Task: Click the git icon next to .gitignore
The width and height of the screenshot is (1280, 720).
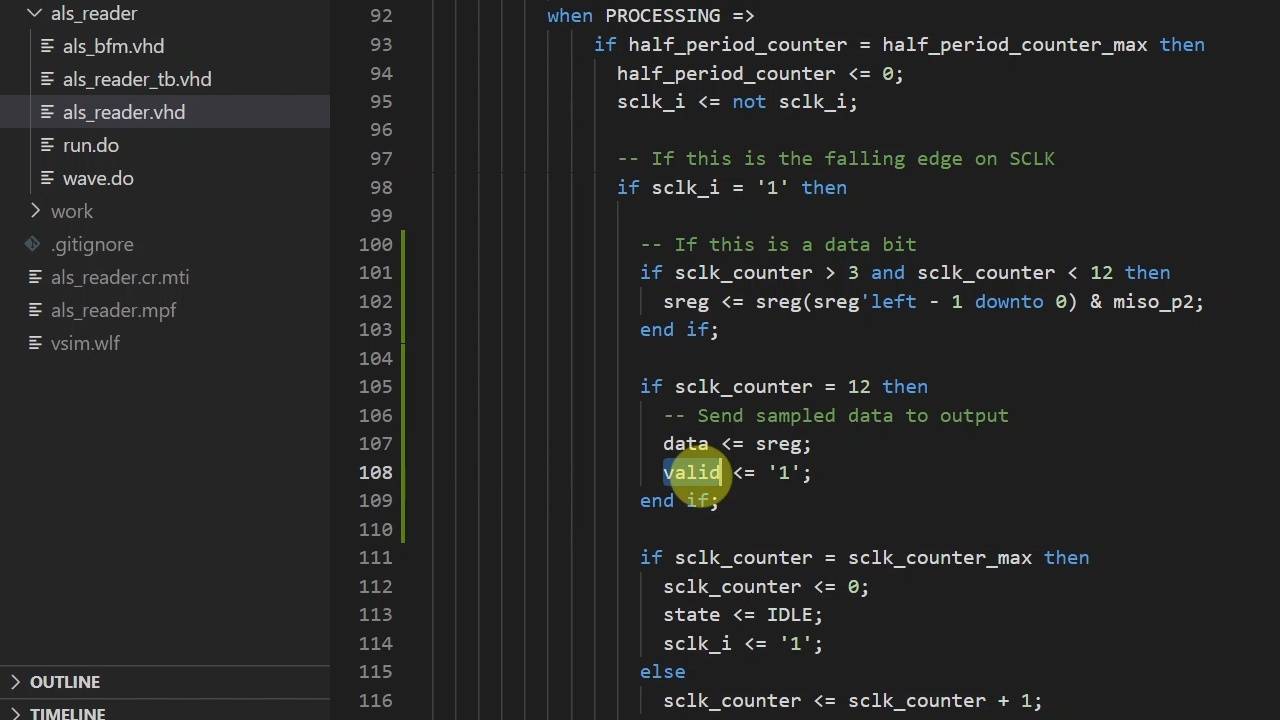Action: (x=33, y=244)
